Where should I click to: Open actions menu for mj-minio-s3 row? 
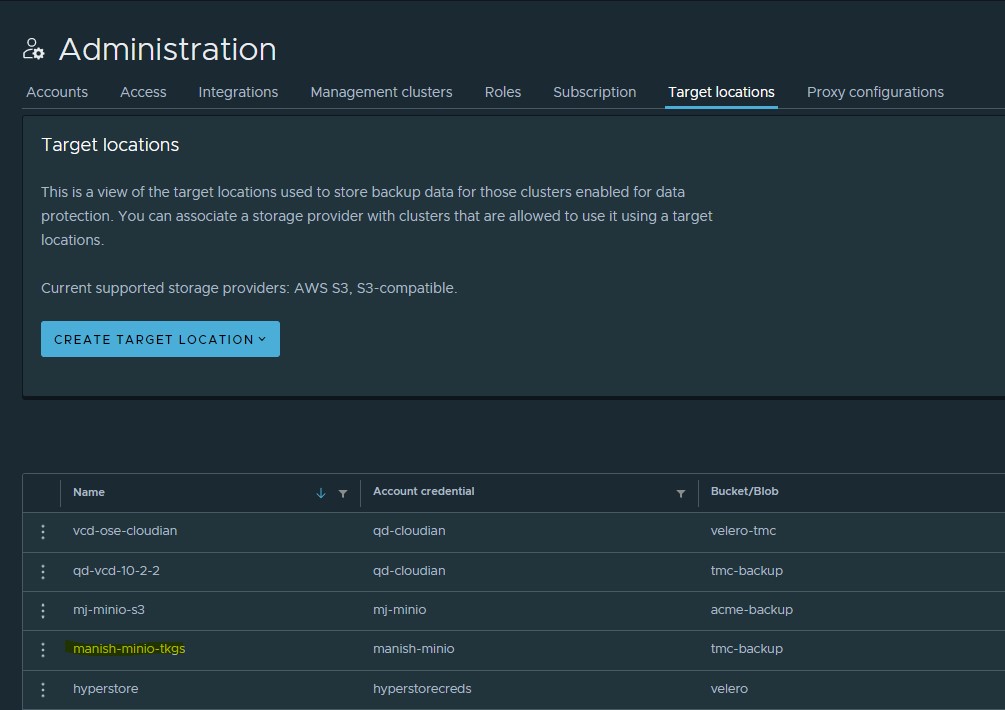tap(43, 610)
